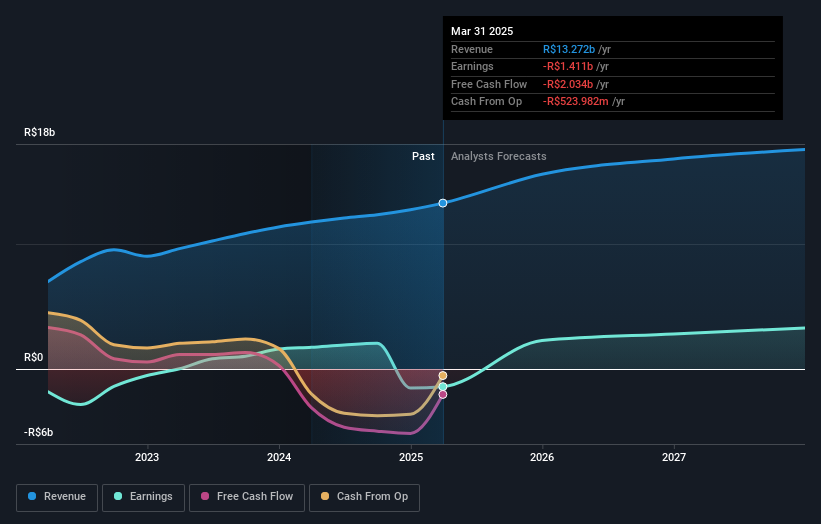Click the Cash From Op tooltip row label
821x524 pixels.
[x=486, y=102]
